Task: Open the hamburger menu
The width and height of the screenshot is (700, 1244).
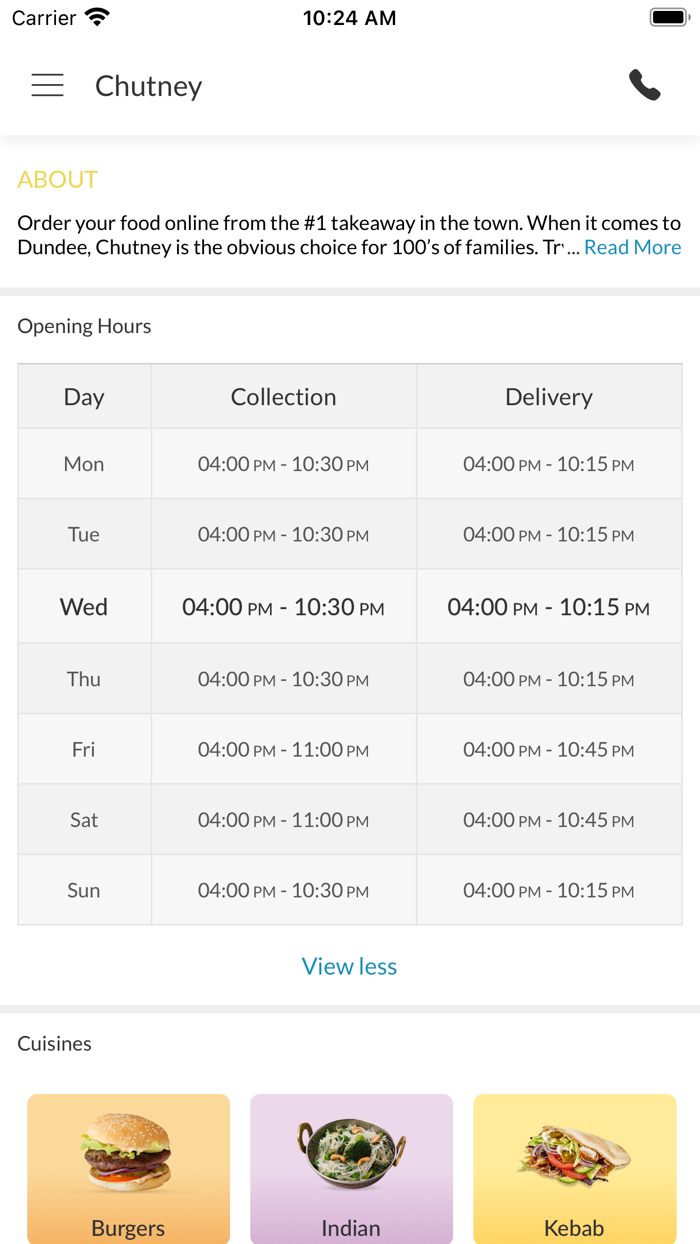Action: [x=47, y=86]
